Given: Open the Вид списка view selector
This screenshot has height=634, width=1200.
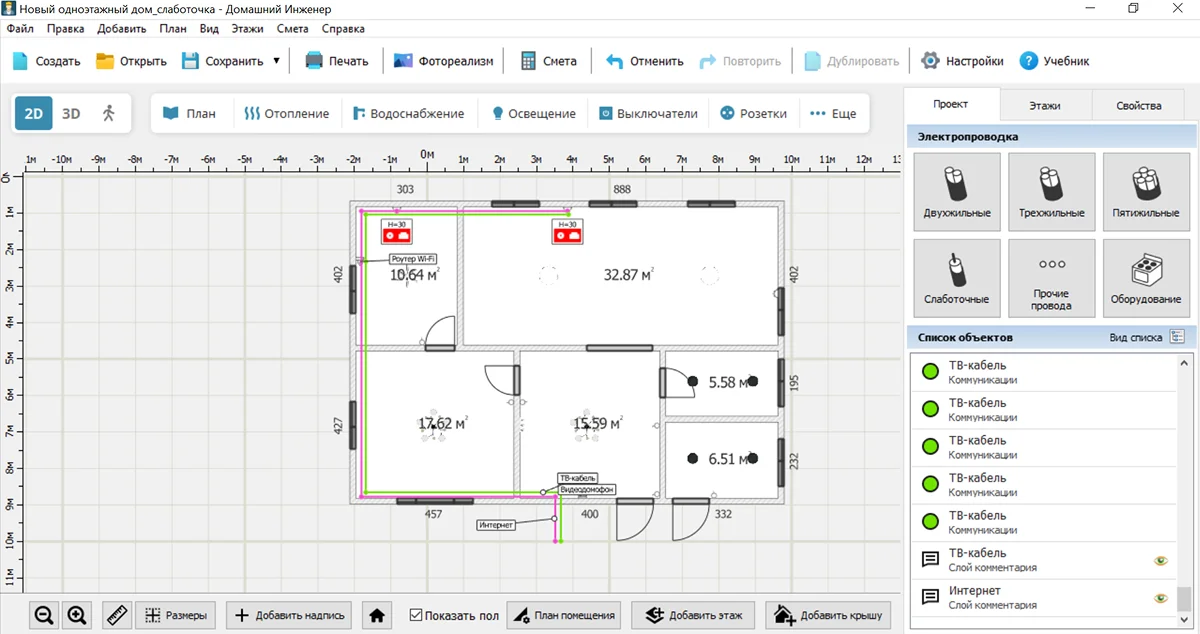Looking at the screenshot, I should [1177, 338].
